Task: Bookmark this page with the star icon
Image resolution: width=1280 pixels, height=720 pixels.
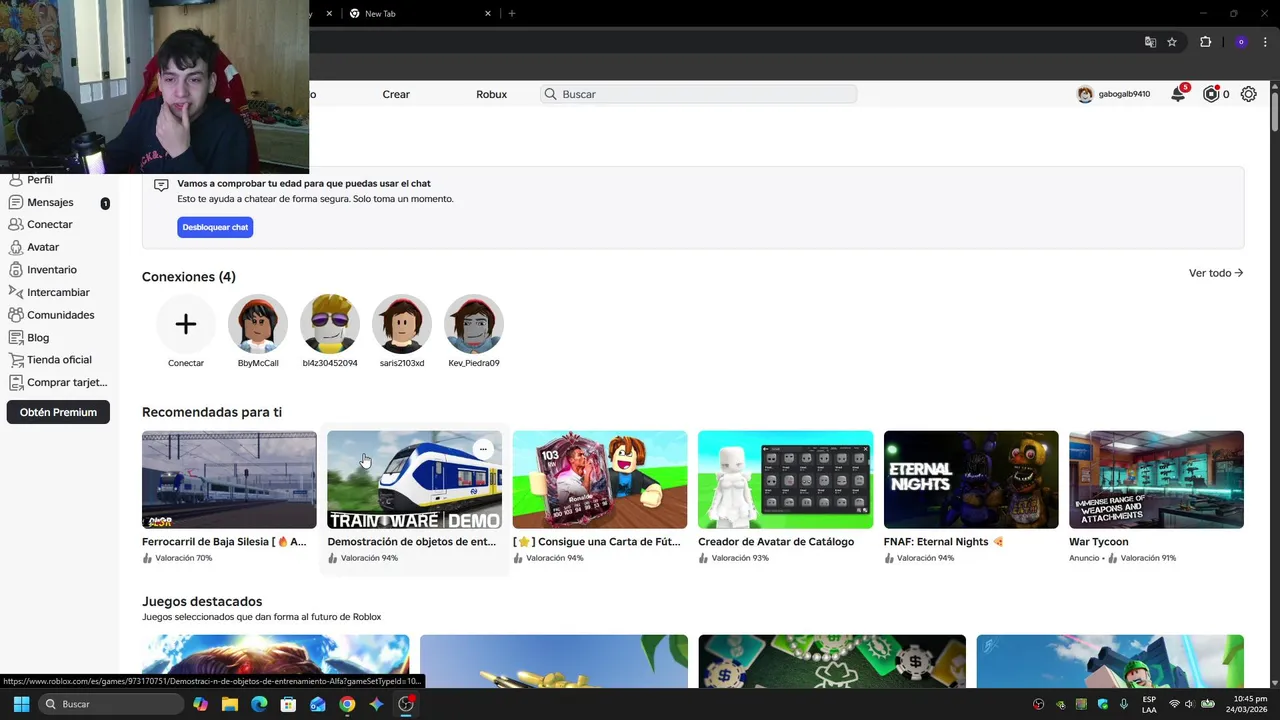Action: pyautogui.click(x=1172, y=42)
